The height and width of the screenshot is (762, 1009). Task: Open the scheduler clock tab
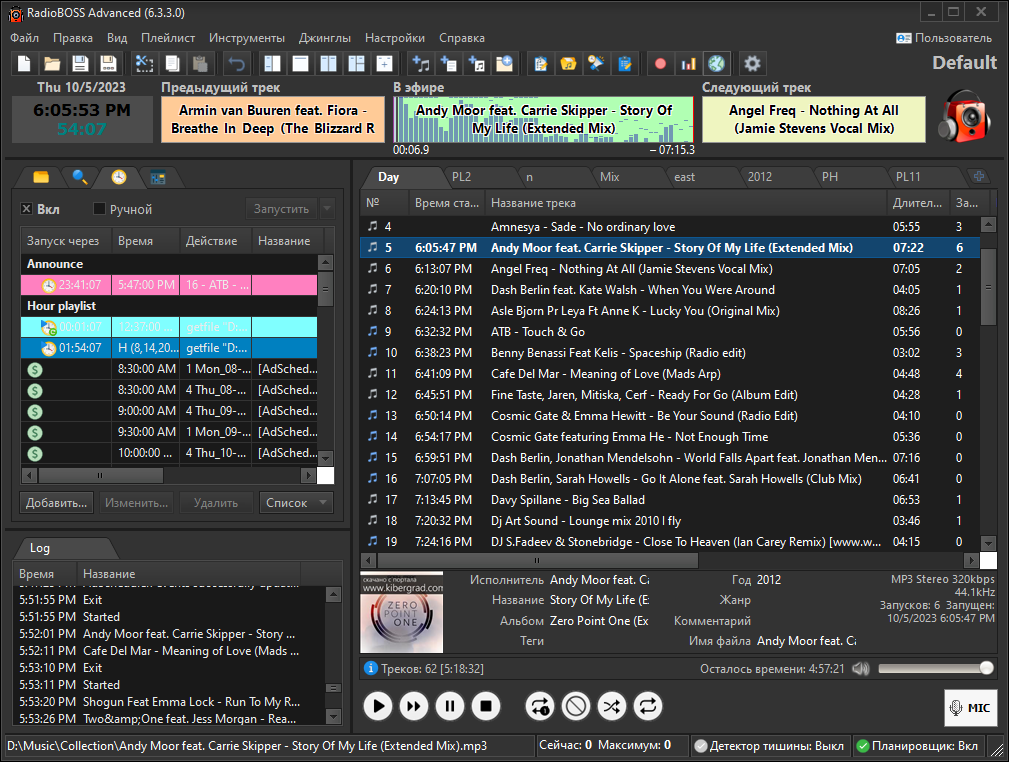click(119, 177)
